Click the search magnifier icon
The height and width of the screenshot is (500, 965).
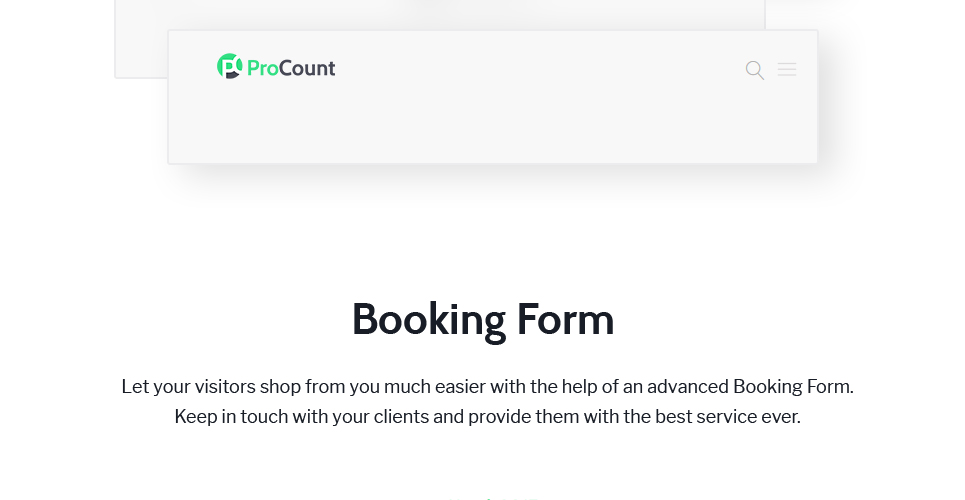click(x=755, y=70)
